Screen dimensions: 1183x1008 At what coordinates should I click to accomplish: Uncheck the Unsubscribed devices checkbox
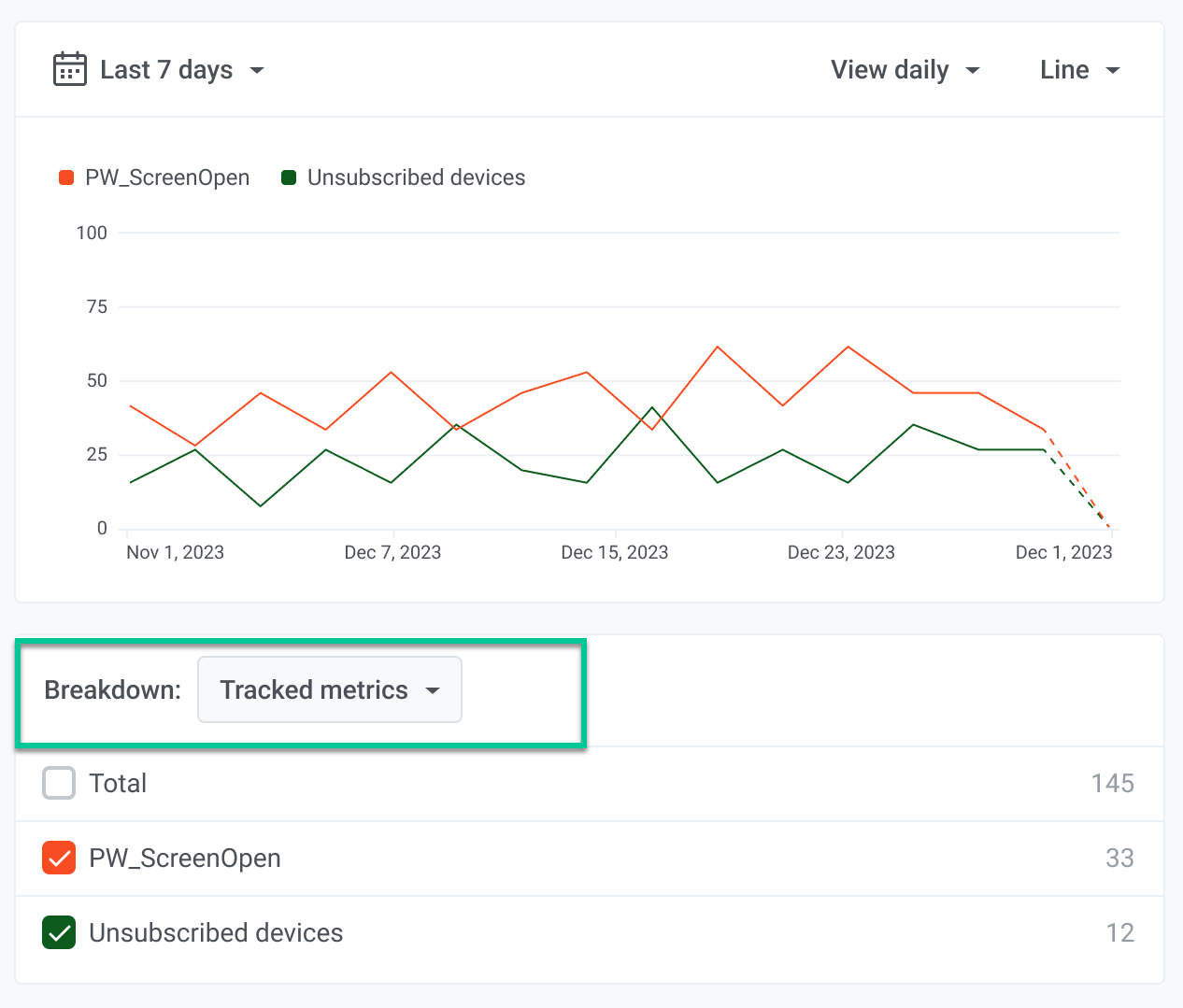coord(59,932)
